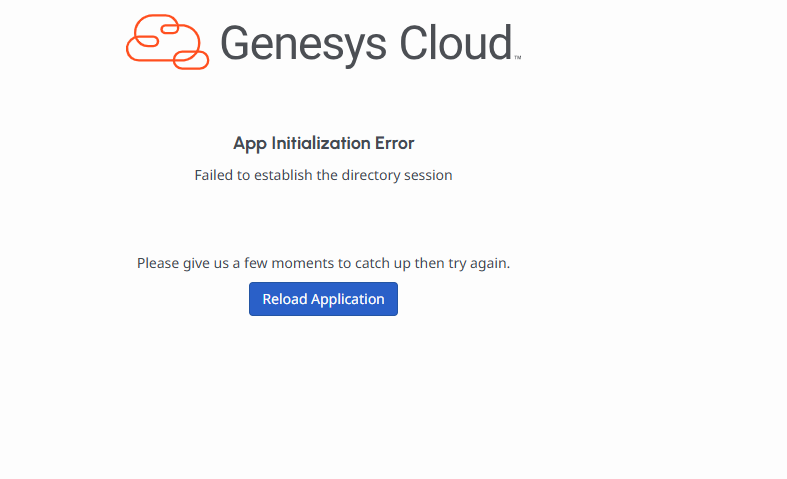Viewport: 787px width, 479px height.
Task: Click the TM trademark symbol after Cloud
Action: [x=517, y=58]
